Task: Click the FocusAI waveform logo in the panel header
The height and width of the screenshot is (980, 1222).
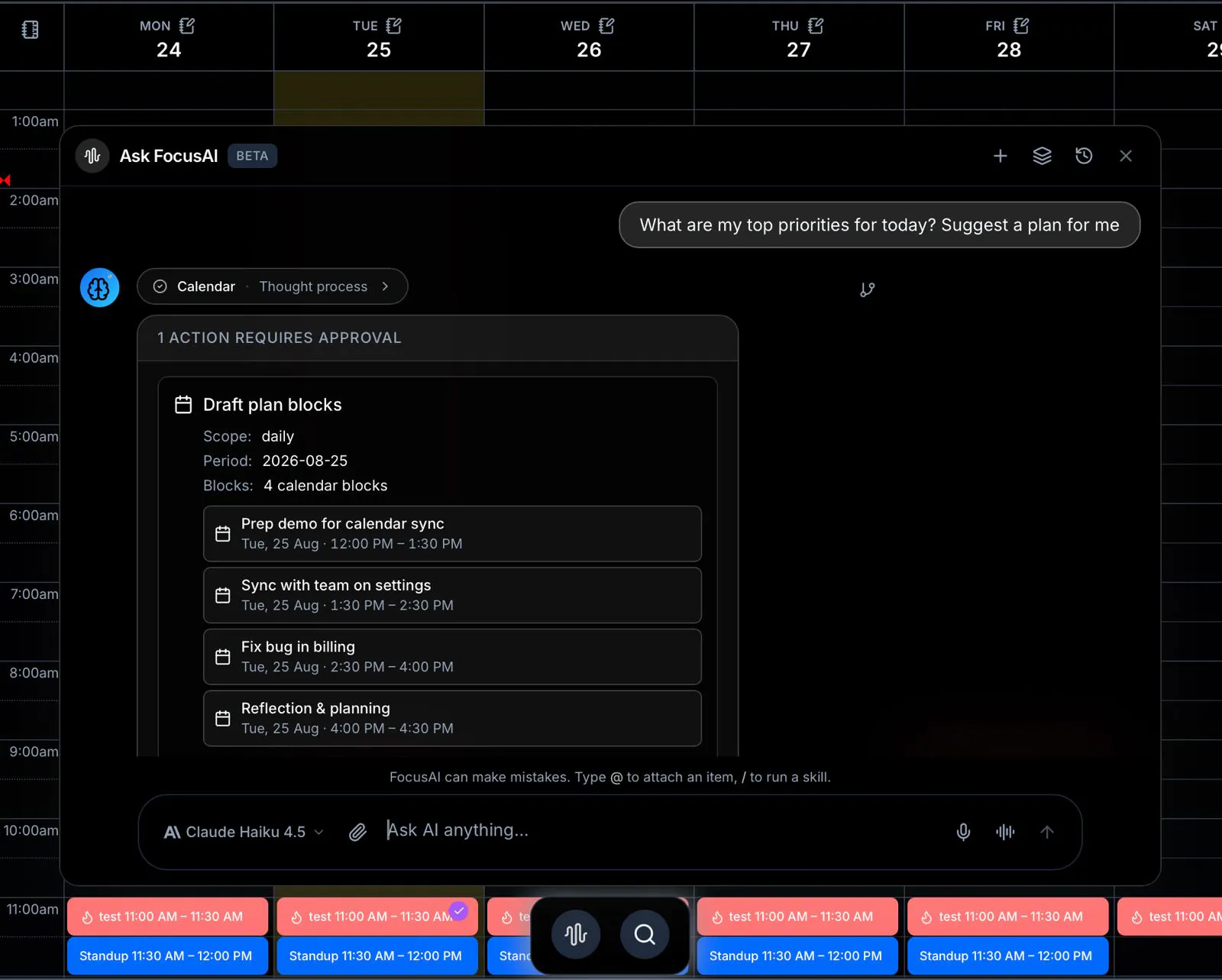Action: tap(92, 156)
